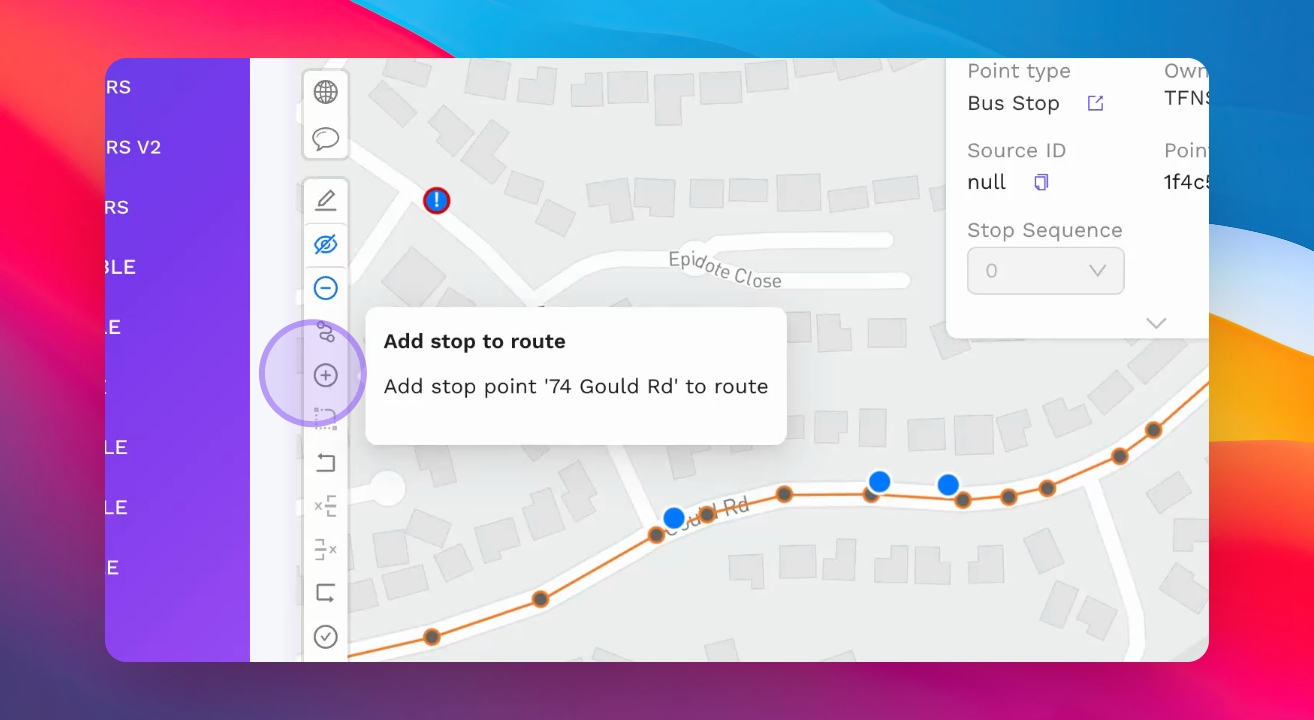Screen dimensions: 1314x720
Task: Open the globe map view button
Action: point(326,92)
